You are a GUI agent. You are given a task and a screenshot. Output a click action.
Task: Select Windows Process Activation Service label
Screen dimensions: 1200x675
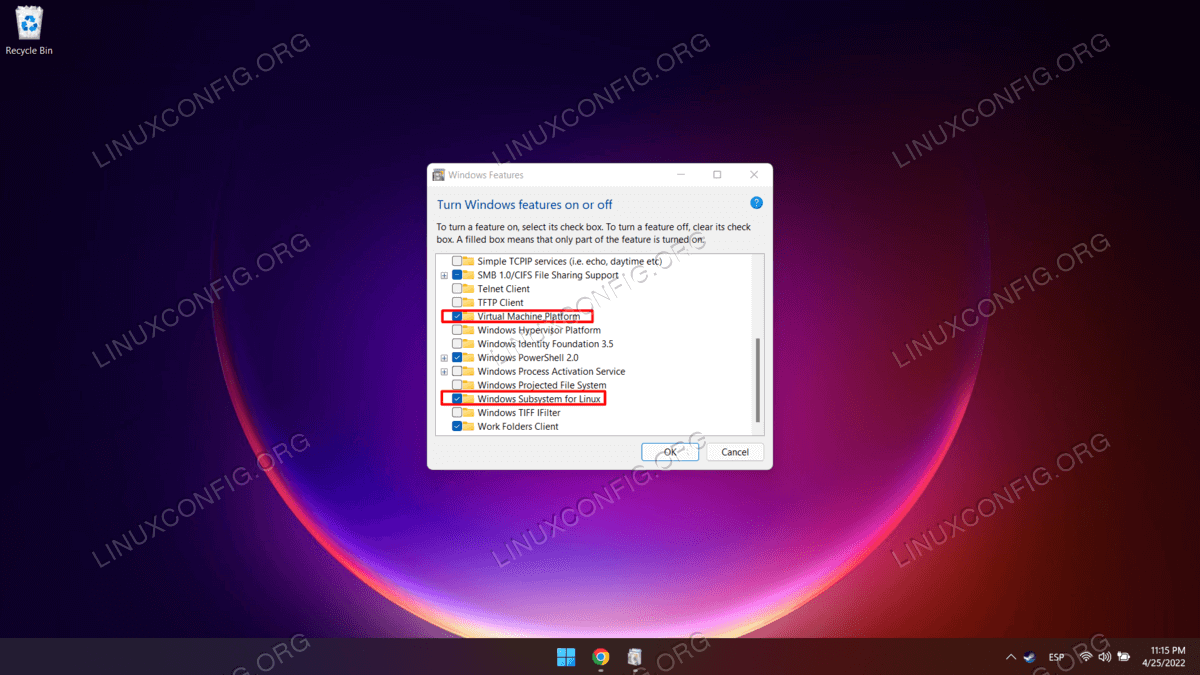pos(551,371)
